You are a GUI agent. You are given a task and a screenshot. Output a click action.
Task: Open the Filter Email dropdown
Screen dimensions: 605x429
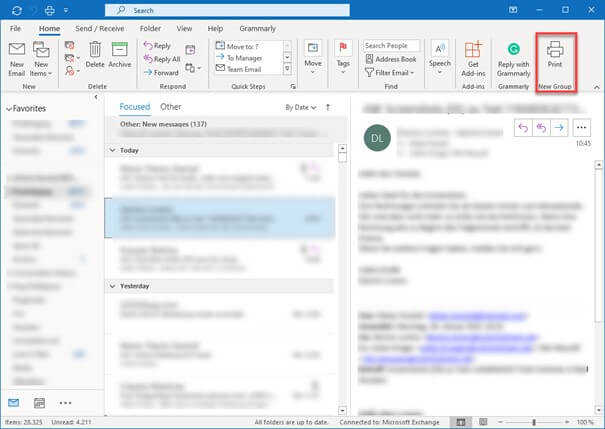click(x=390, y=73)
